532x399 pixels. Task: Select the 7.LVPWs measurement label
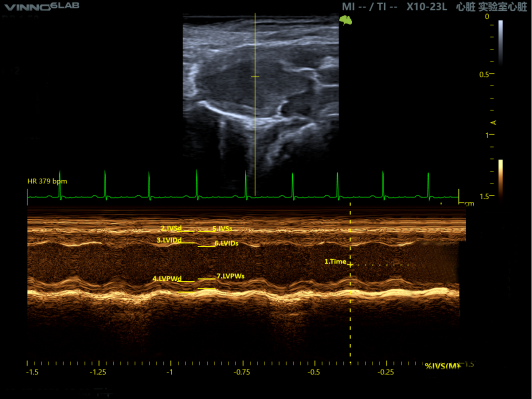230,276
